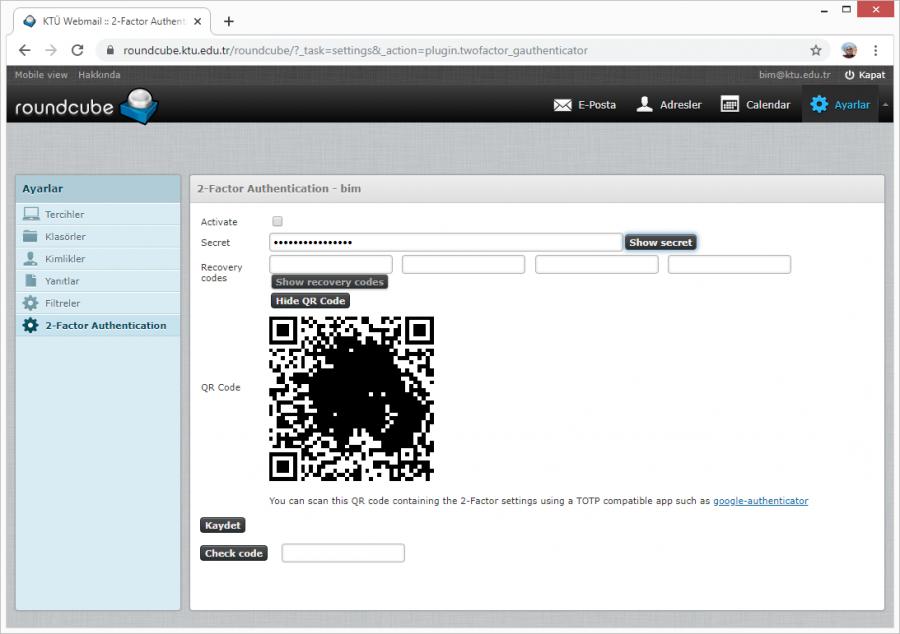Viewport: 900px width, 634px height.
Task: Open the Calendar section
Action: [x=755, y=105]
